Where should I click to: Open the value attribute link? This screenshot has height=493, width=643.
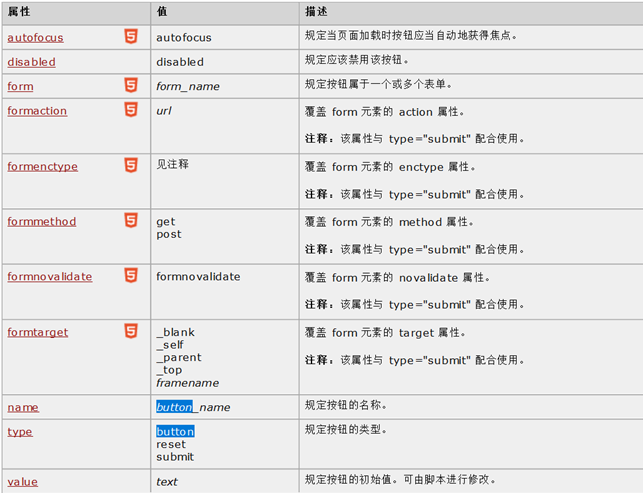click(x=23, y=482)
